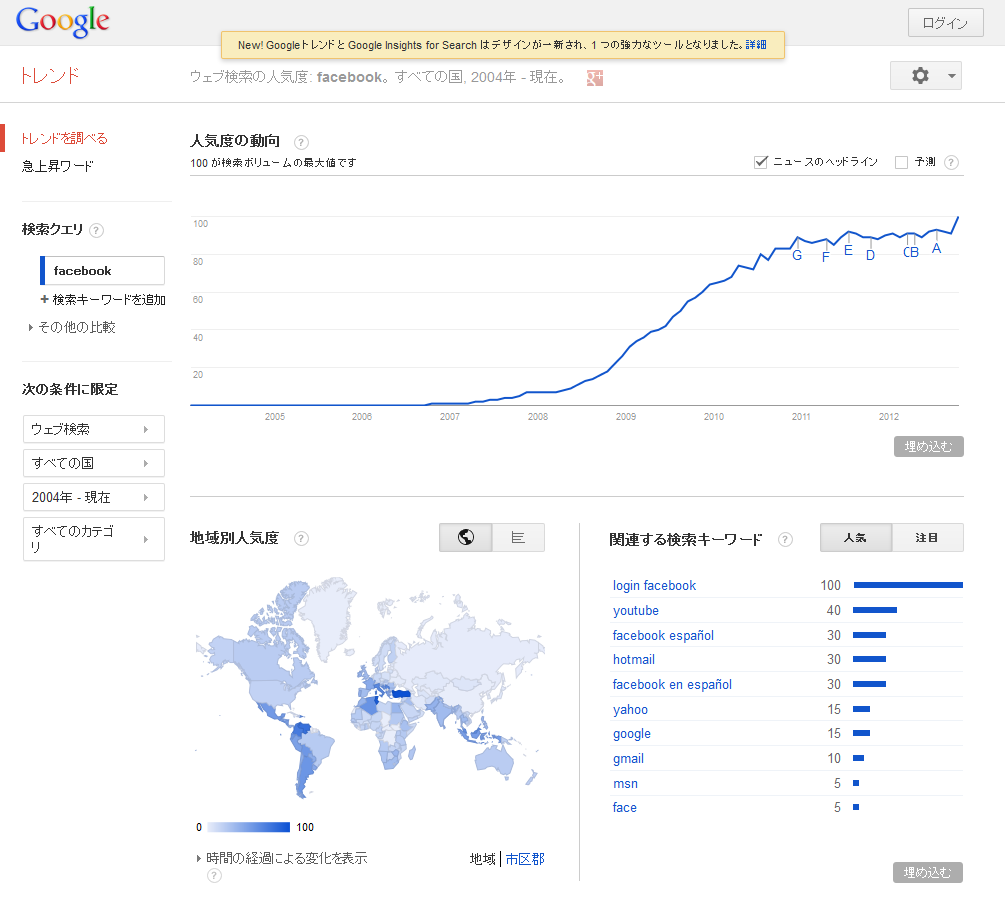
Task: Open facebook en español related keyword
Action: pyautogui.click(x=672, y=685)
